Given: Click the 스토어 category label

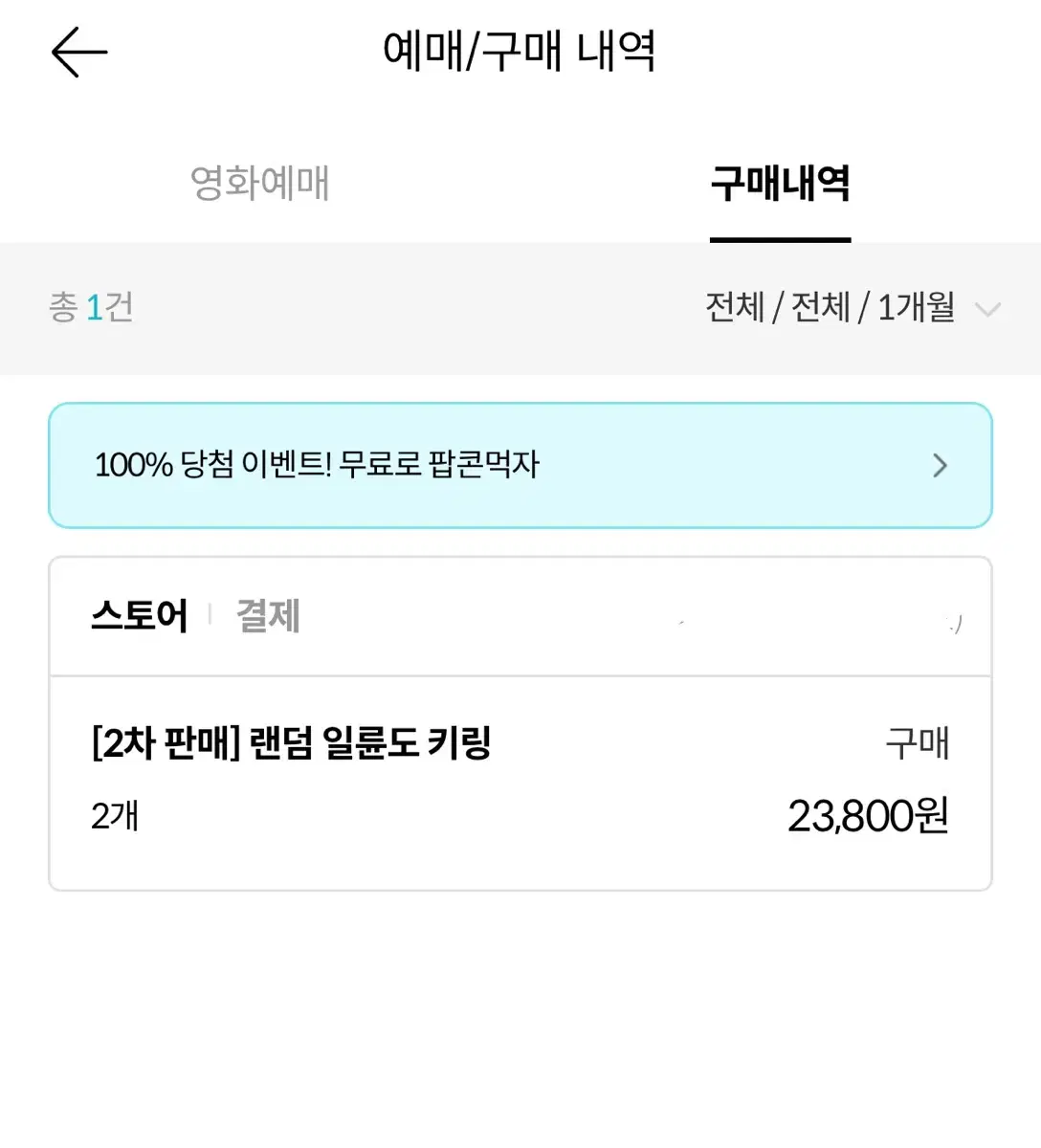Looking at the screenshot, I should (140, 615).
